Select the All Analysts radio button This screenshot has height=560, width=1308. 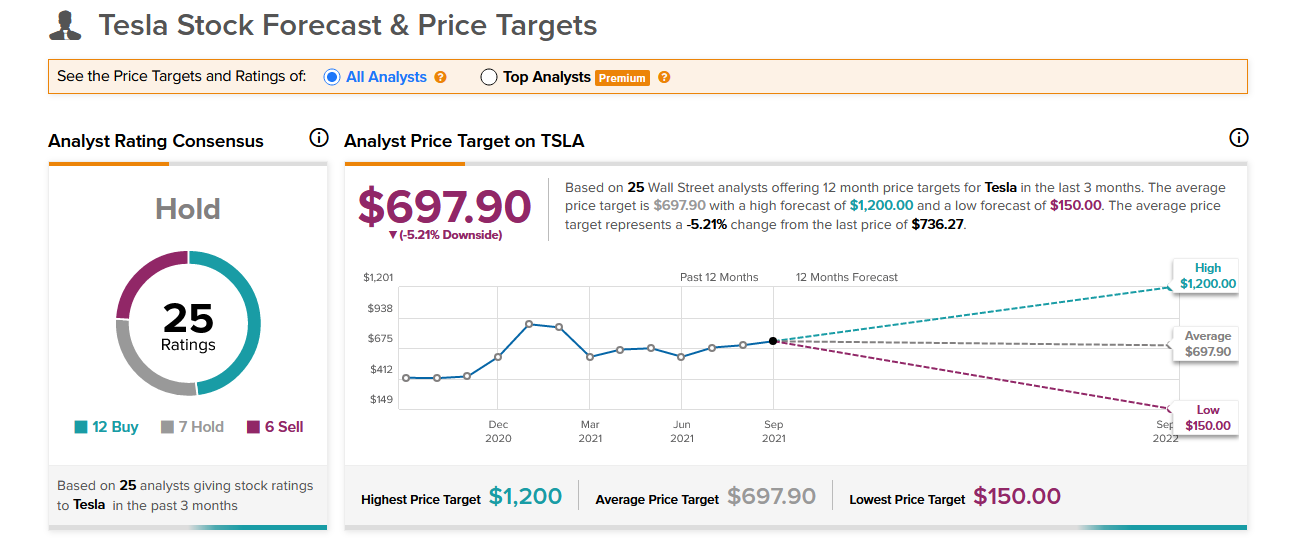coord(332,77)
